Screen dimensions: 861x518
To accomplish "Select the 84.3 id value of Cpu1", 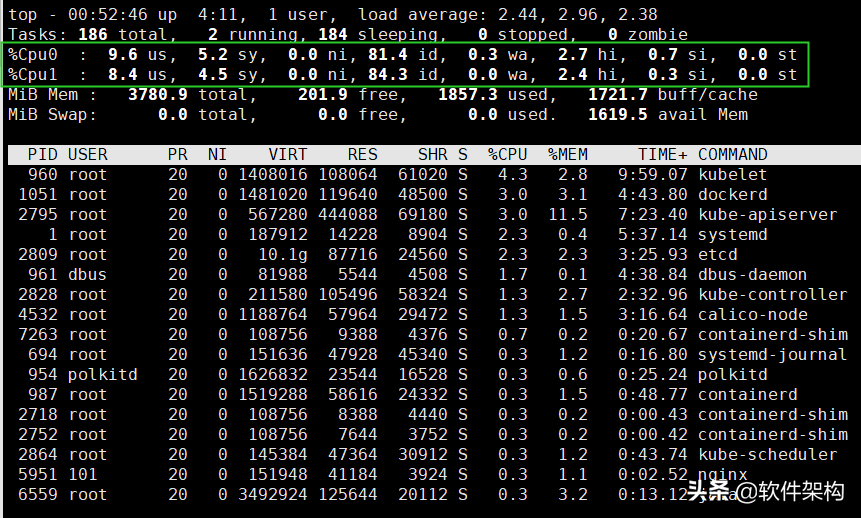I will click(x=387, y=74).
